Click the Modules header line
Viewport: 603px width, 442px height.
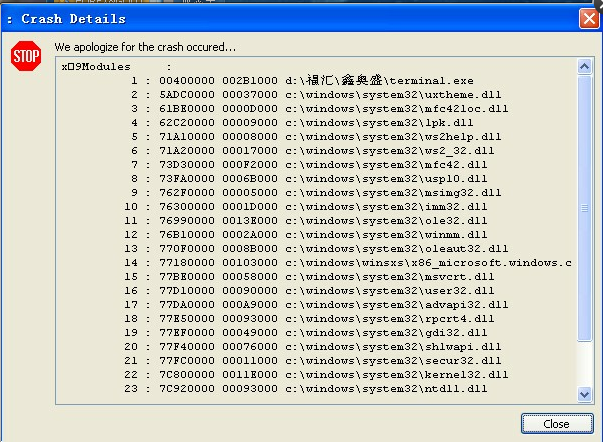coord(116,67)
